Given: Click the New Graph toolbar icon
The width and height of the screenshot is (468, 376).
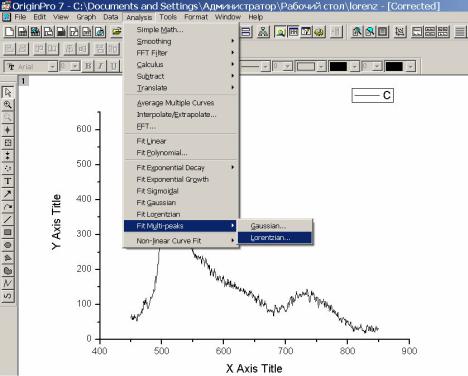Looking at the screenshot, I should click(x=48, y=32).
